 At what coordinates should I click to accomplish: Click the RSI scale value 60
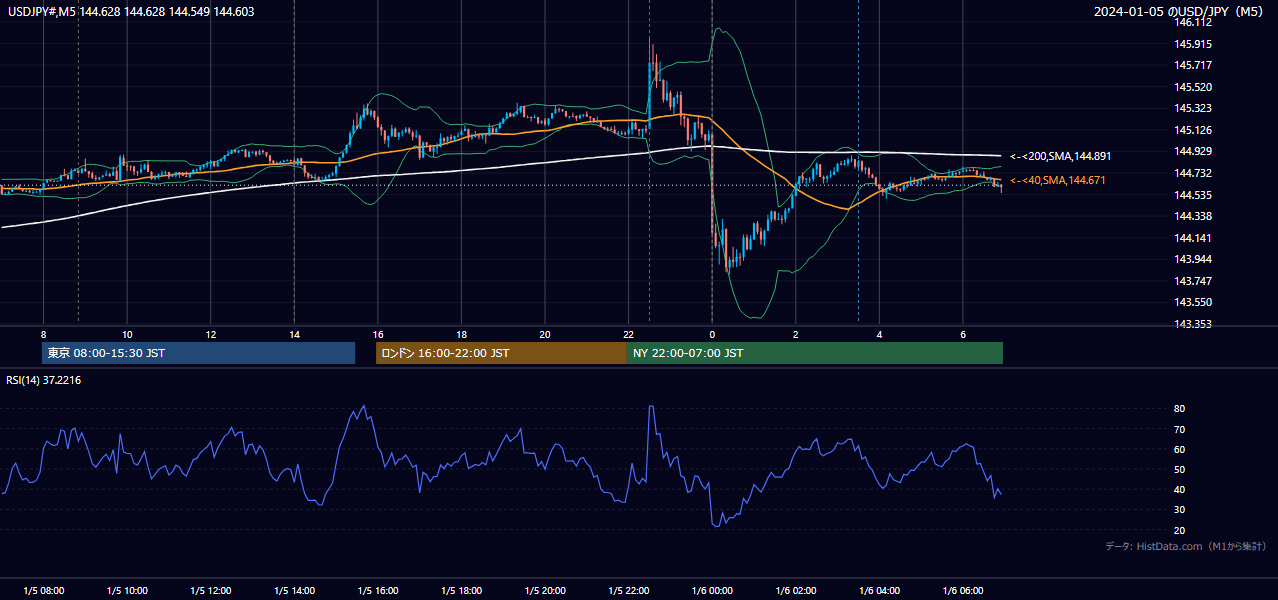point(1180,449)
